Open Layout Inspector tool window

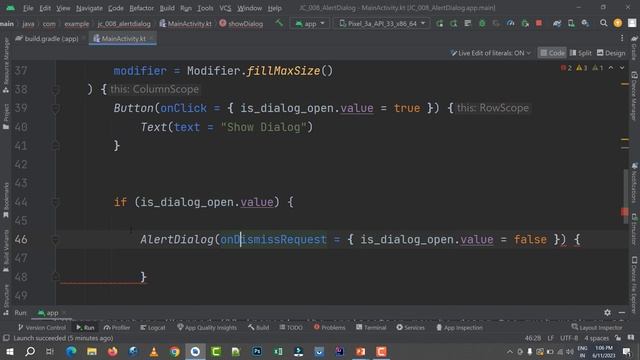click(597, 327)
